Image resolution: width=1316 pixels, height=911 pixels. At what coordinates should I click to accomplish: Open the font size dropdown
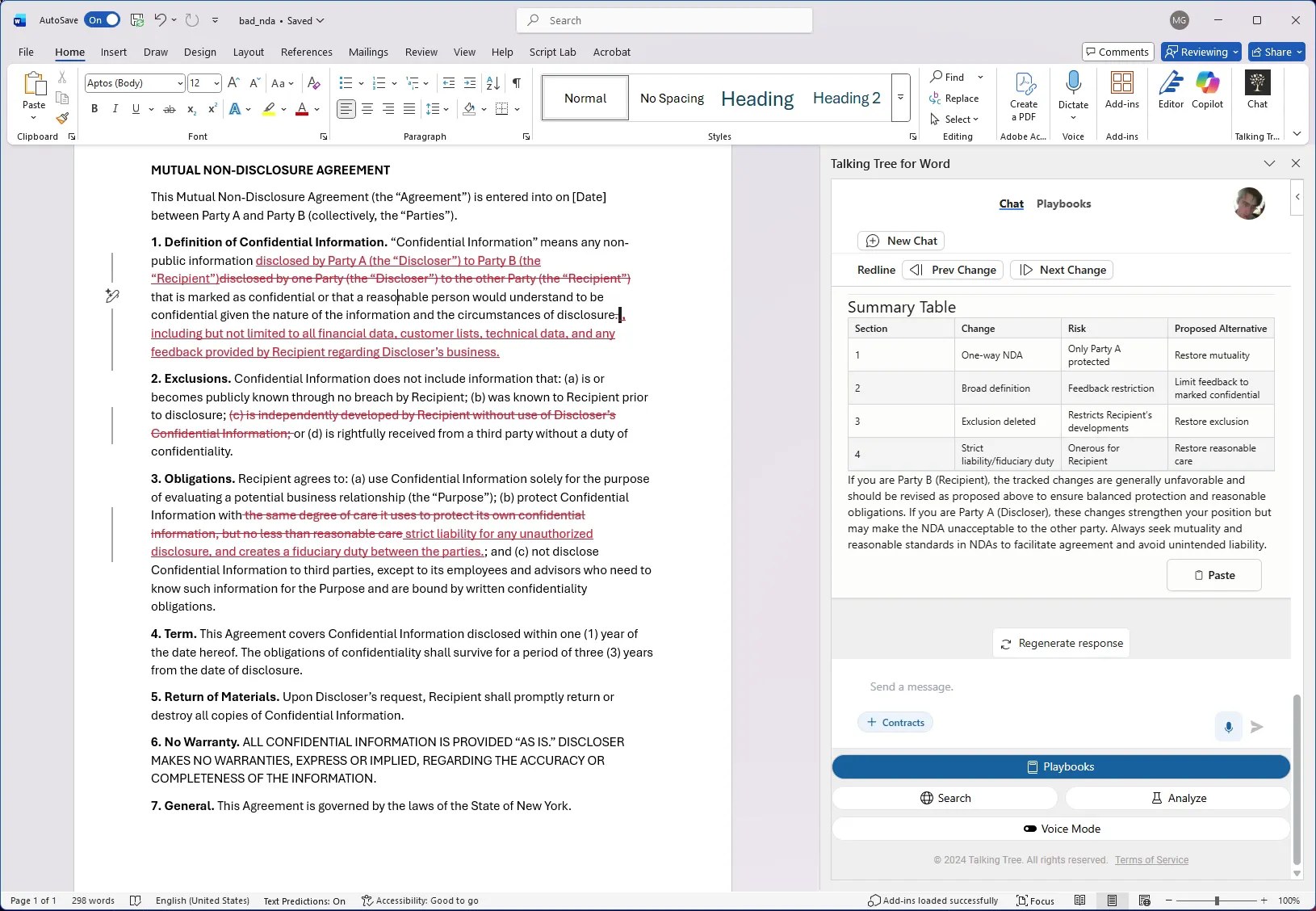click(216, 83)
